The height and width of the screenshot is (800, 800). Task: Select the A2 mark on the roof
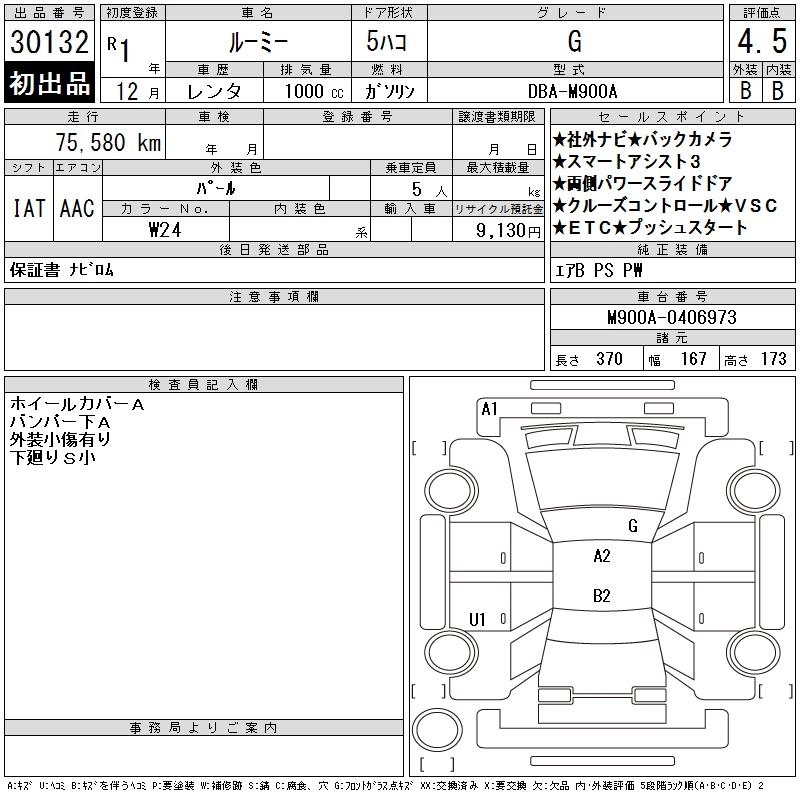(602, 556)
